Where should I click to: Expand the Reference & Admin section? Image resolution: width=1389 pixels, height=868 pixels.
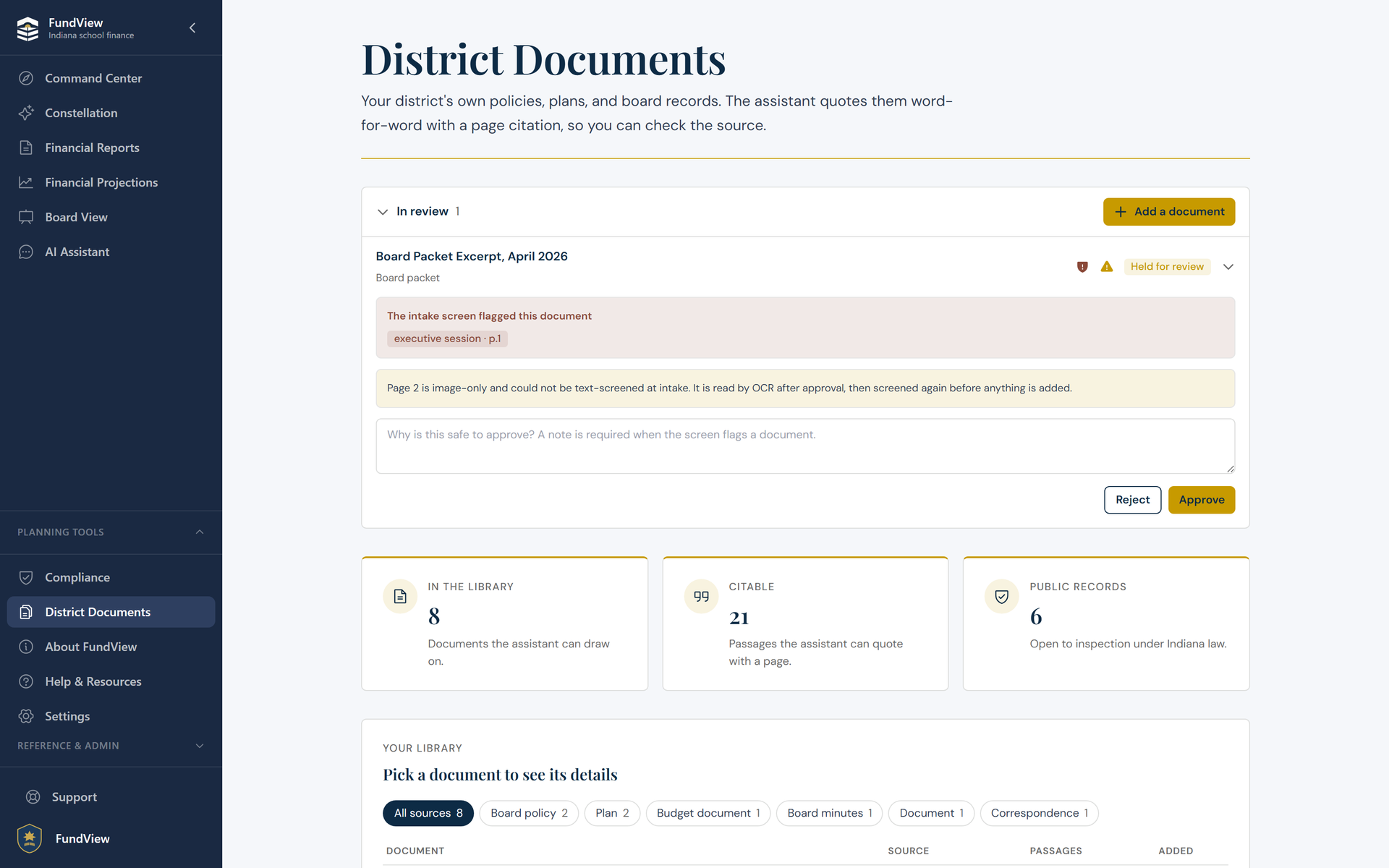(200, 746)
